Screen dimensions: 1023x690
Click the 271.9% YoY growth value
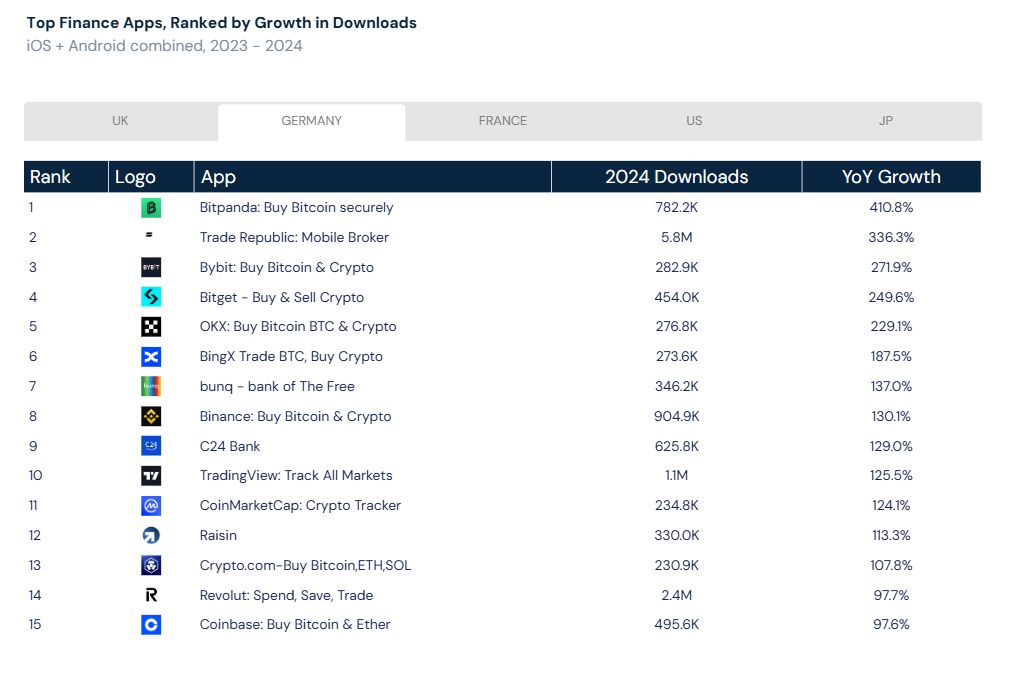click(891, 267)
